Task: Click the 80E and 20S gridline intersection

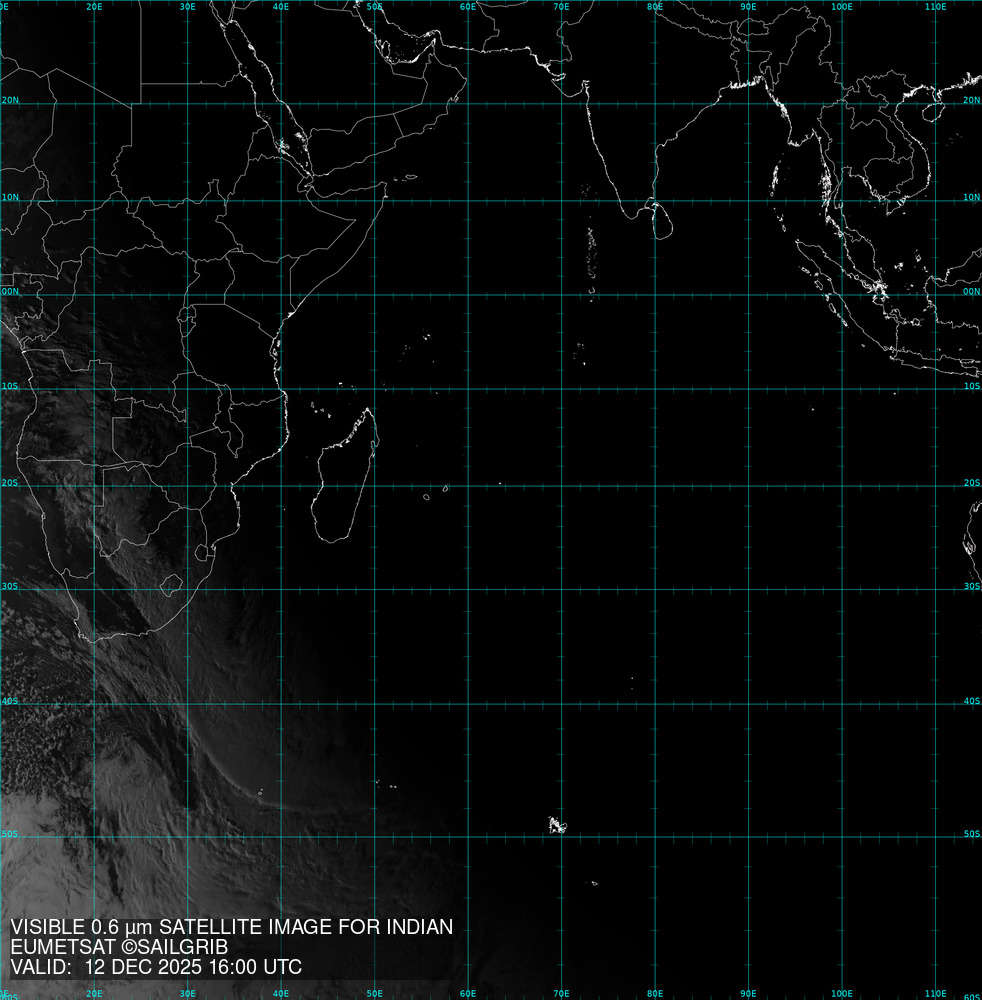Action: (655, 487)
